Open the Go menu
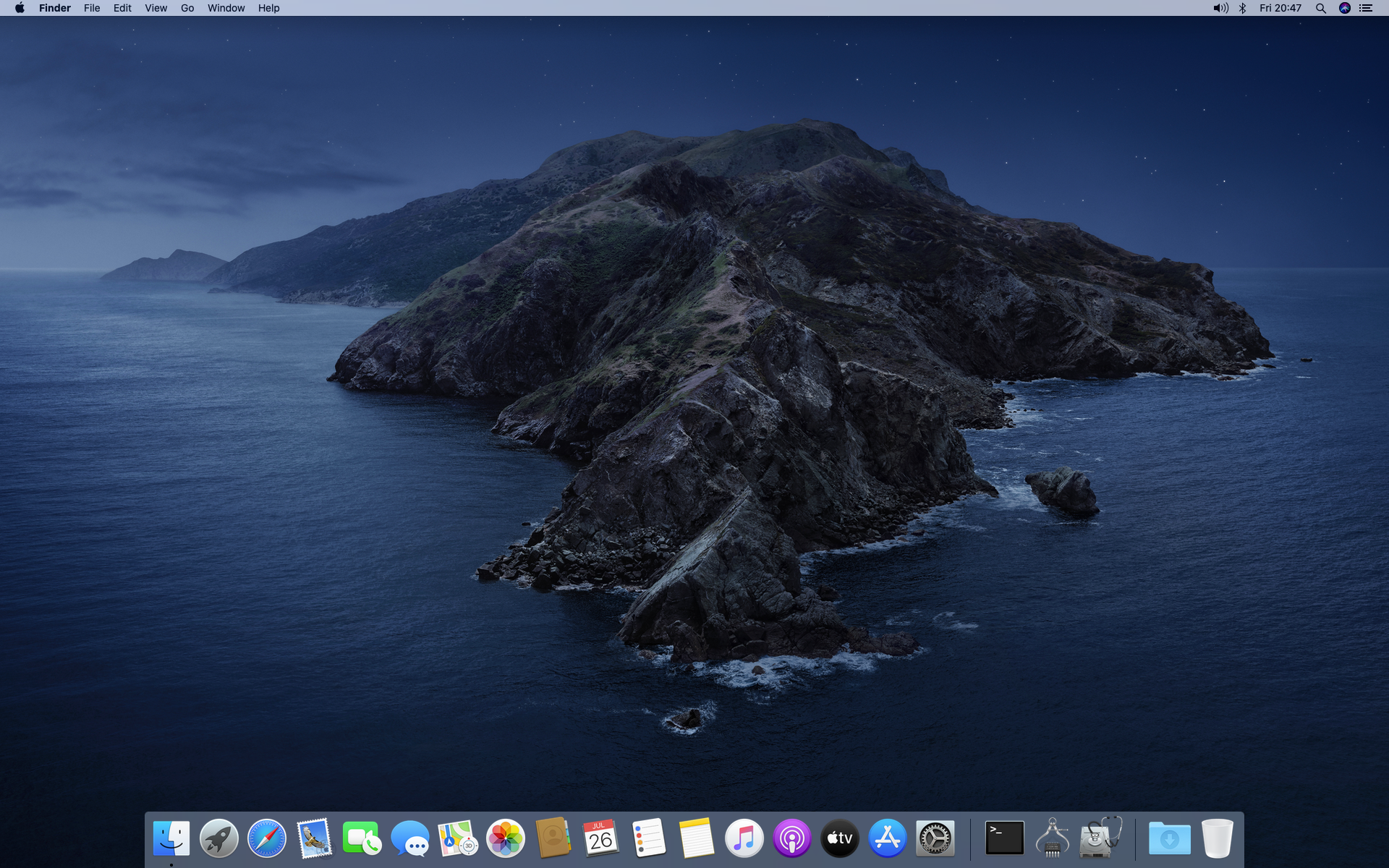 [x=187, y=8]
